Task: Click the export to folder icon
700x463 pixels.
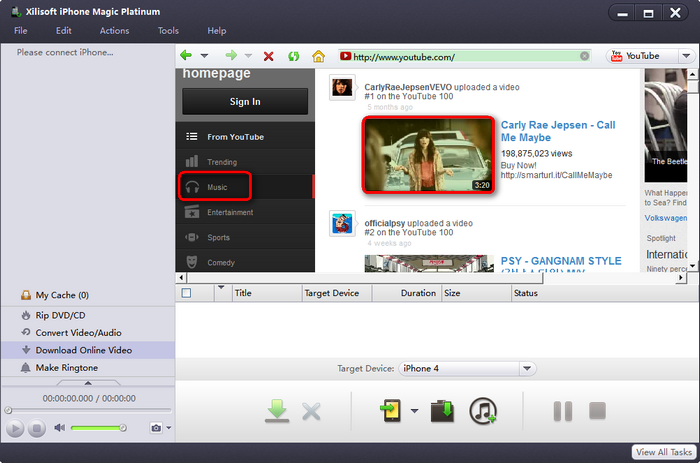Action: (x=441, y=410)
